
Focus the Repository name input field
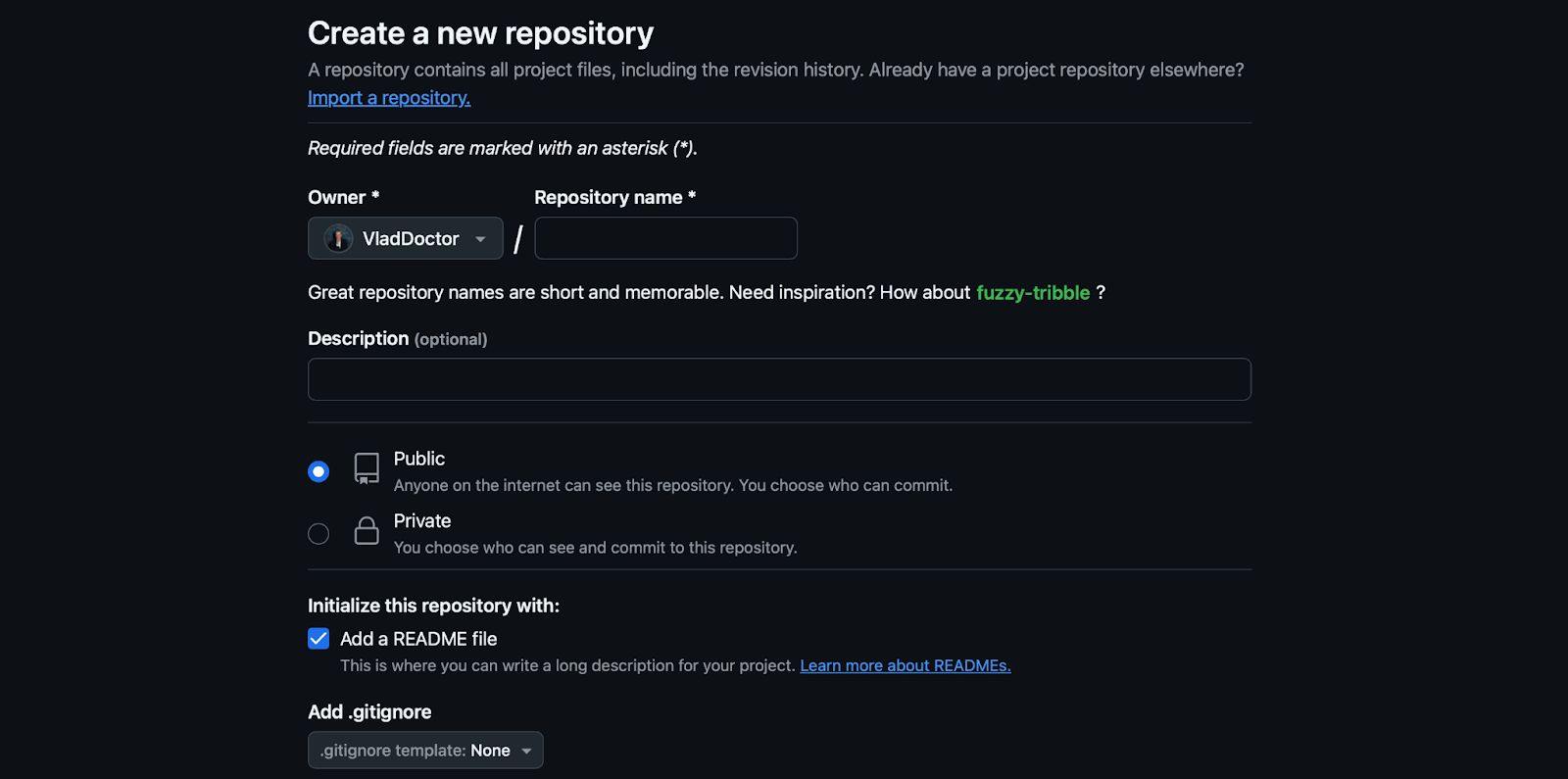[x=666, y=238]
